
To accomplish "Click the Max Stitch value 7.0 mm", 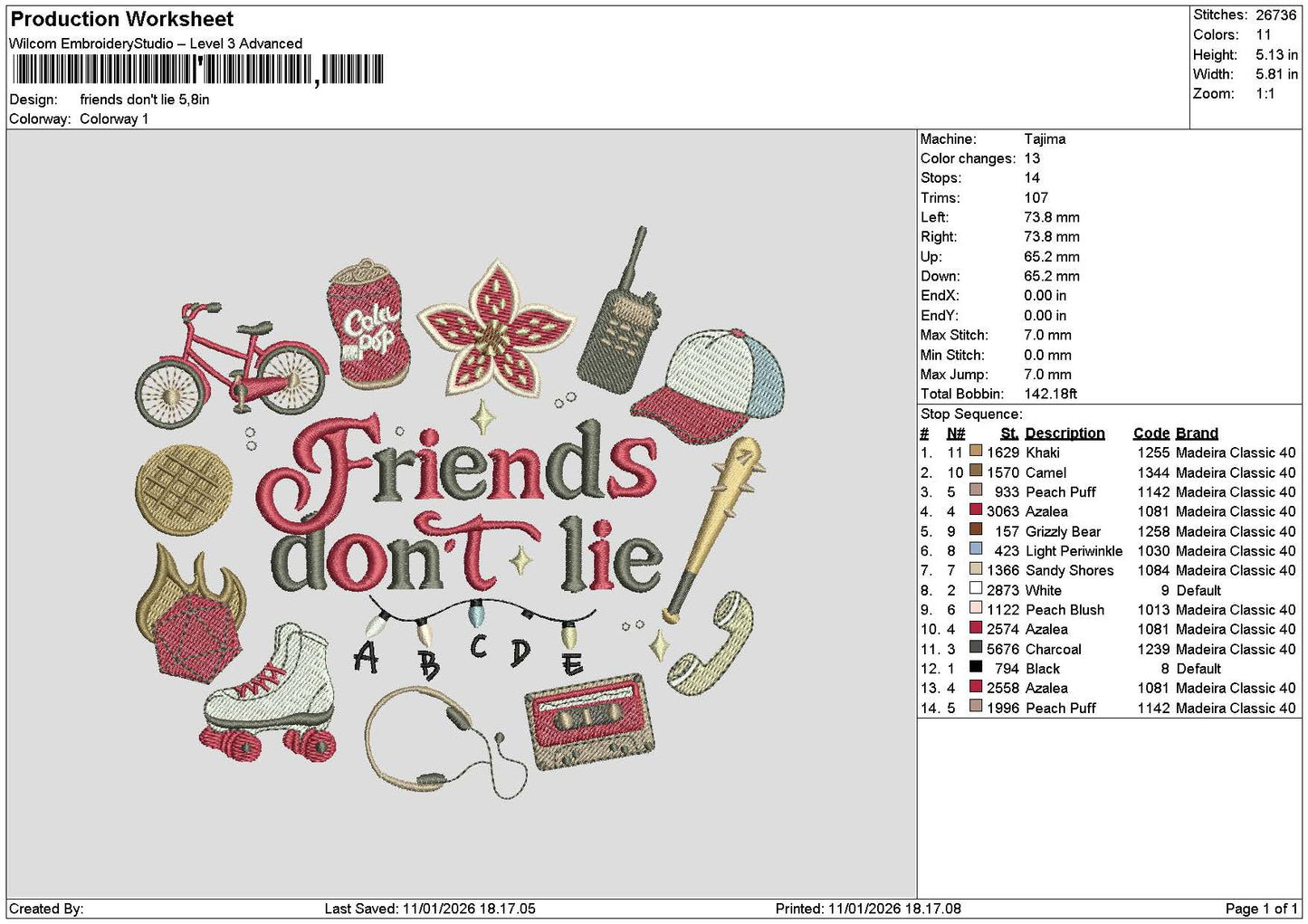I will tap(1047, 335).
